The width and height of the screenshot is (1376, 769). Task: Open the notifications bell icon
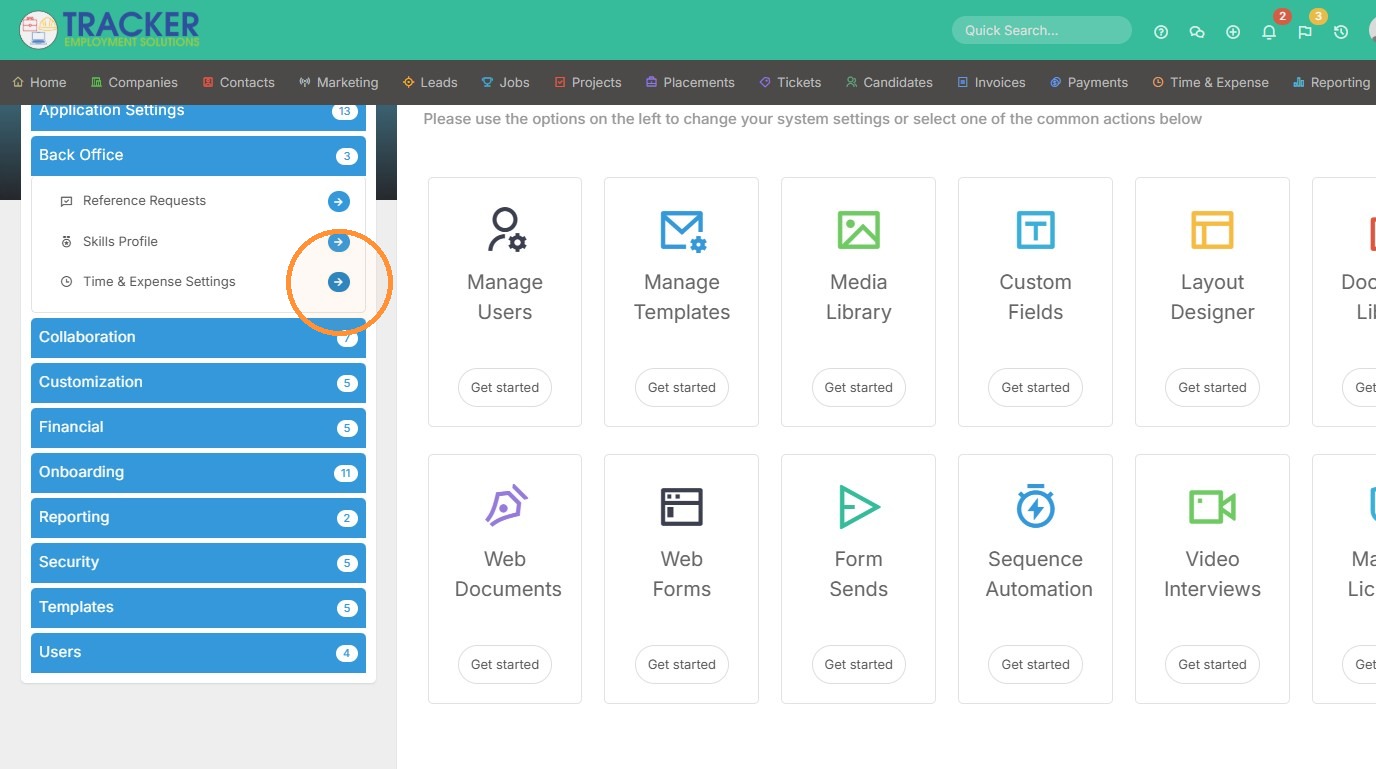[1269, 32]
